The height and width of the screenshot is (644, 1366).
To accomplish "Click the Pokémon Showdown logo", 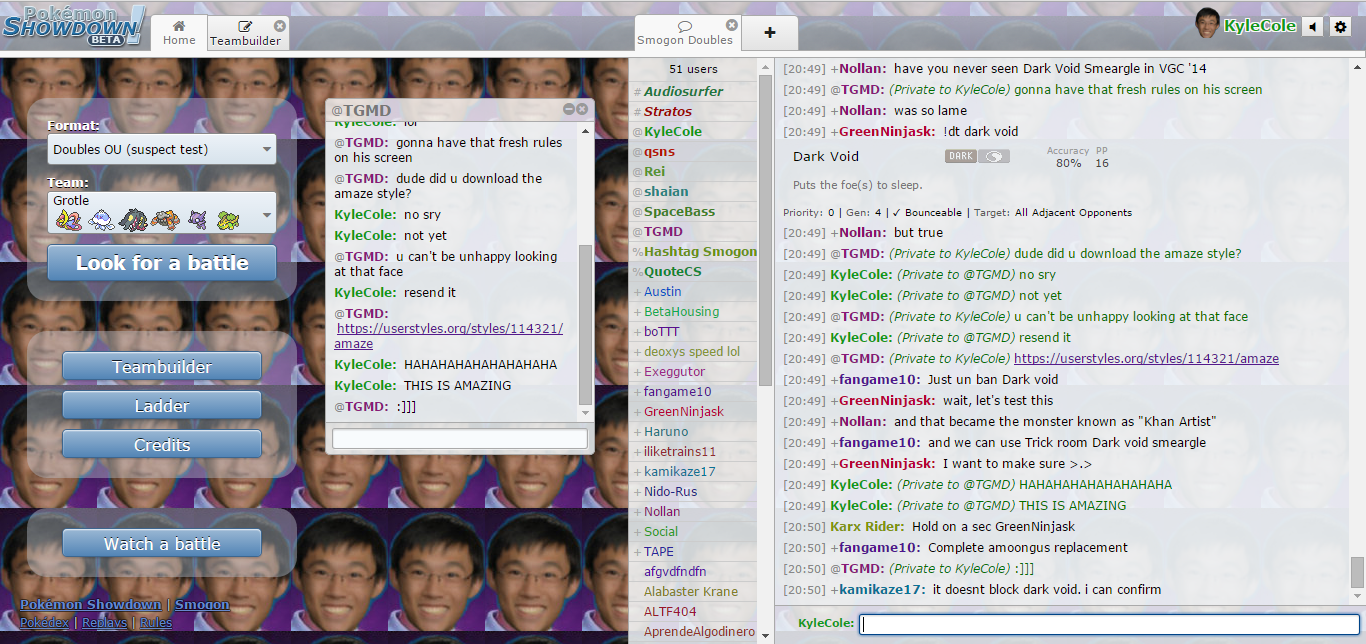I will point(73,25).
